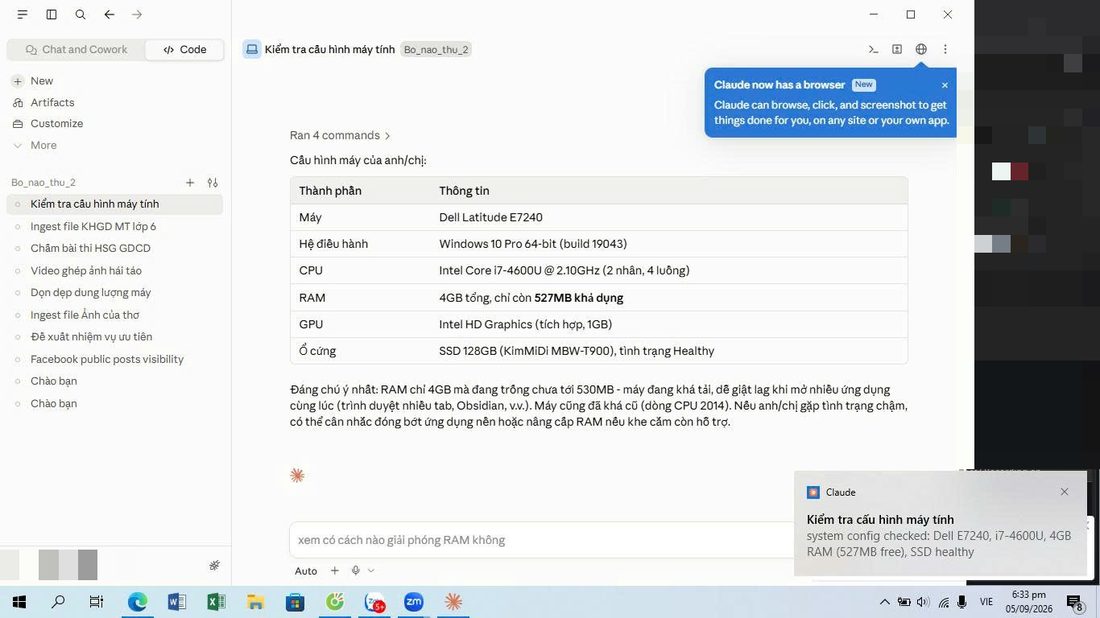Click the Bo_nao_thu_2 project tag in header
Screen dimensions: 1100x618
(x=436, y=49)
